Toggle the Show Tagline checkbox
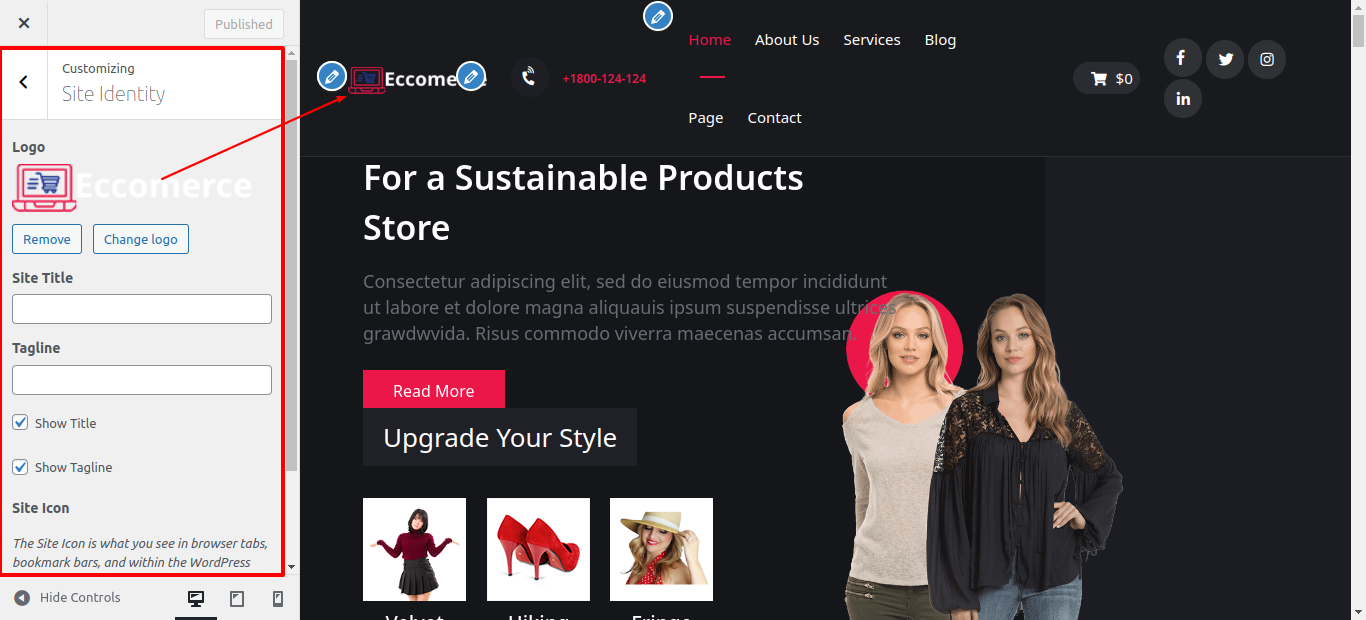Image resolution: width=1366 pixels, height=620 pixels. tap(20, 466)
